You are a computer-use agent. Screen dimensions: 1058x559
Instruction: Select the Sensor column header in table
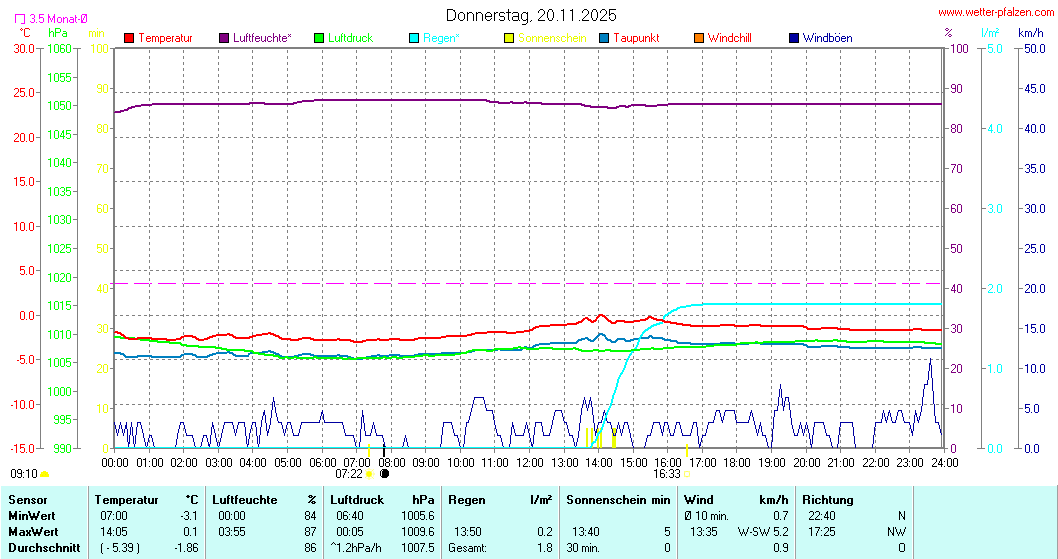pyautogui.click(x=27, y=499)
